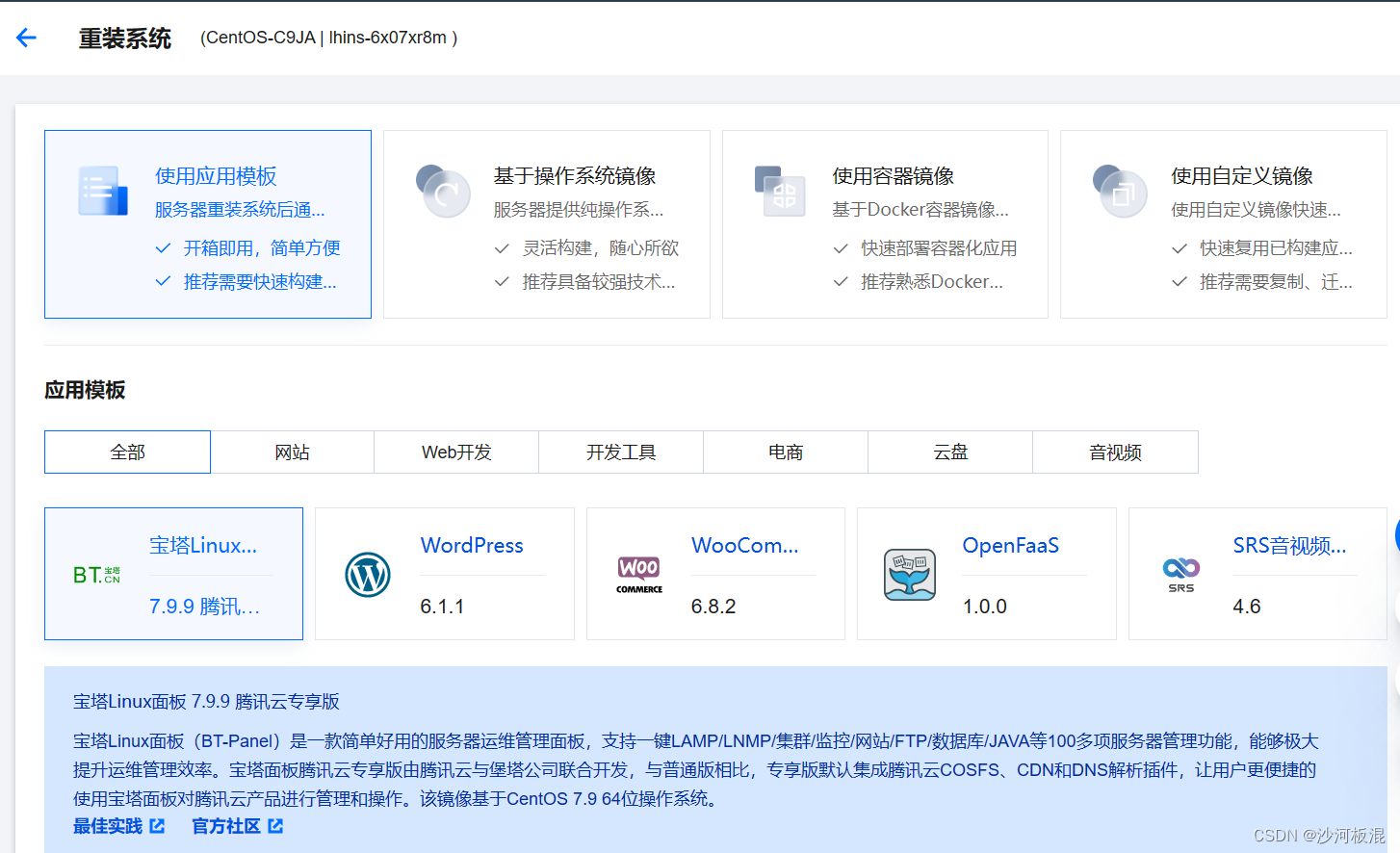Click WooCommerce version 6.8.2
The width and height of the screenshot is (1400, 853).
click(x=713, y=607)
